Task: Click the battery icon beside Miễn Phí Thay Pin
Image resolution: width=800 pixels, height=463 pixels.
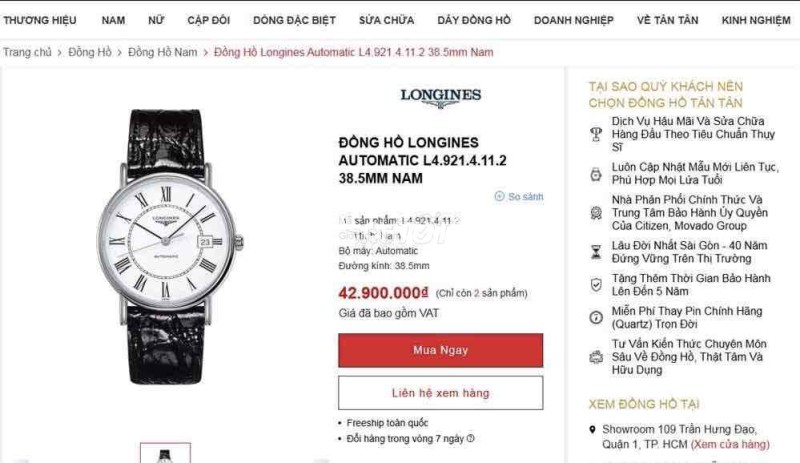Action: (596, 318)
